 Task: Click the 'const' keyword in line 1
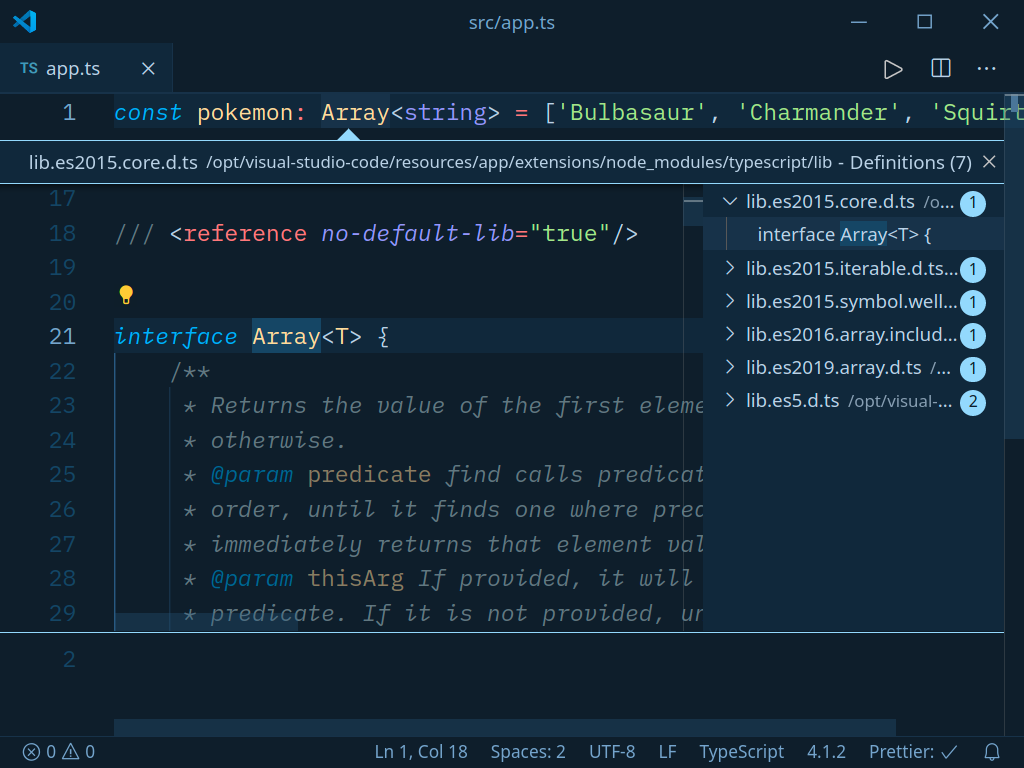(x=148, y=113)
